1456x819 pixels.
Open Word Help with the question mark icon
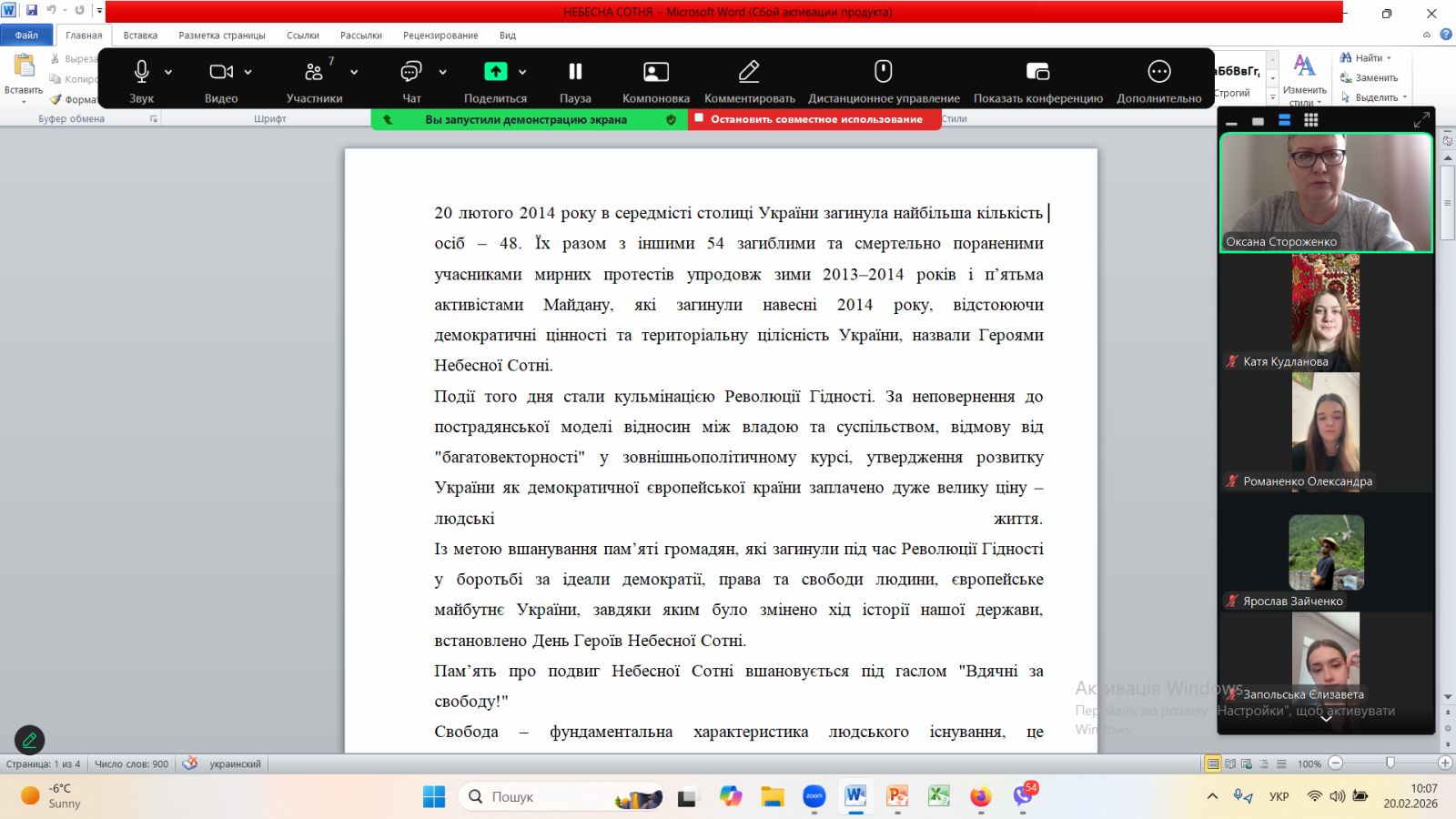[1446, 35]
